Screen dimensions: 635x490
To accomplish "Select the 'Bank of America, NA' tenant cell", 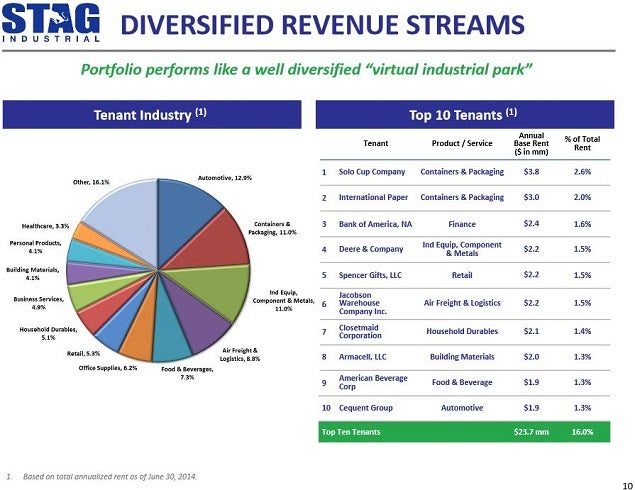I will (x=375, y=224).
